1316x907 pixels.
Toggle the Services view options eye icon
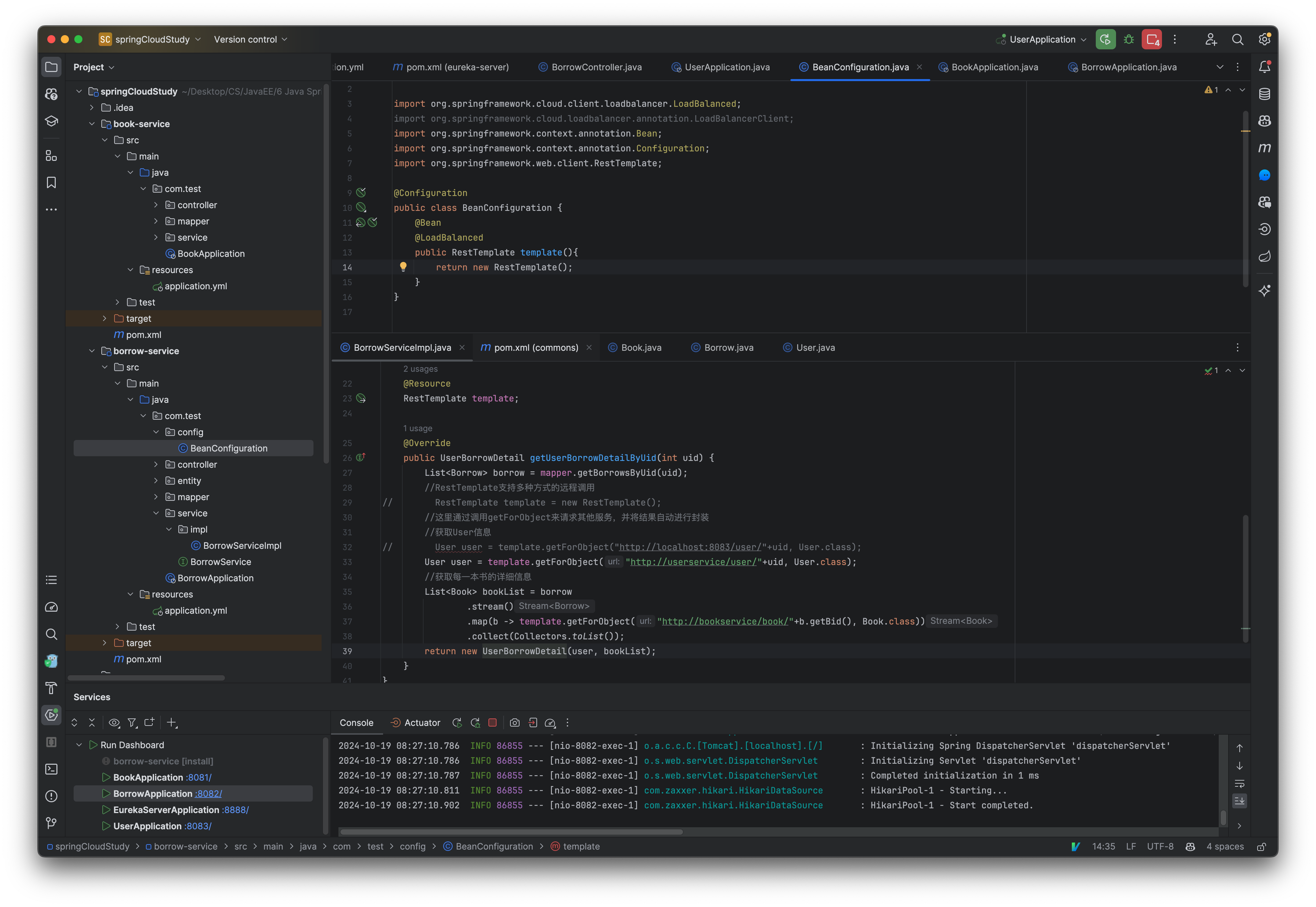click(114, 723)
